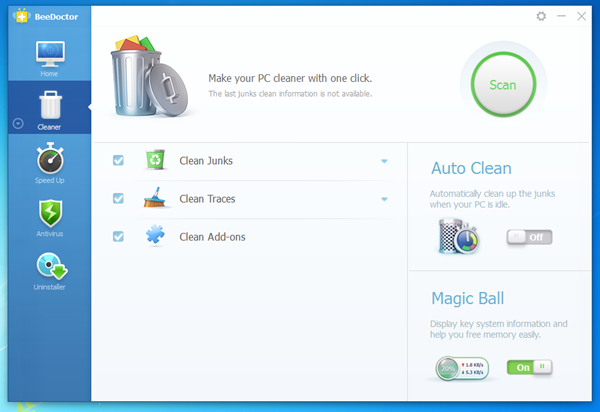Click the Uninstaller label in sidebar
This screenshot has height=412, width=600.
pos(49,287)
